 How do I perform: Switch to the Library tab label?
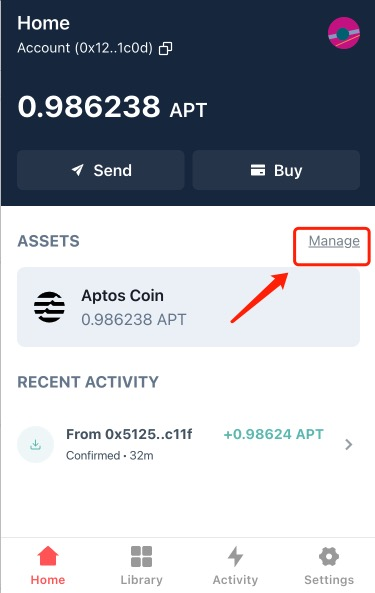tap(141, 580)
